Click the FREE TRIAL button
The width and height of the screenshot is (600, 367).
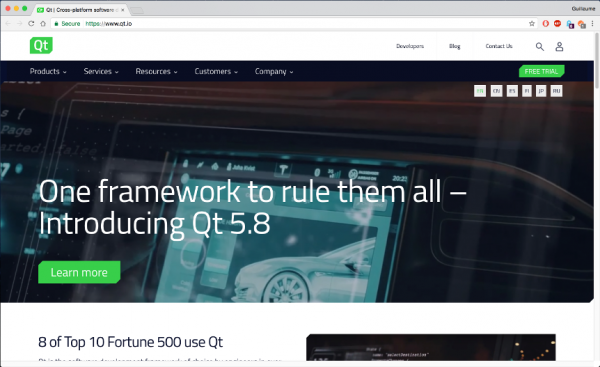coord(541,71)
